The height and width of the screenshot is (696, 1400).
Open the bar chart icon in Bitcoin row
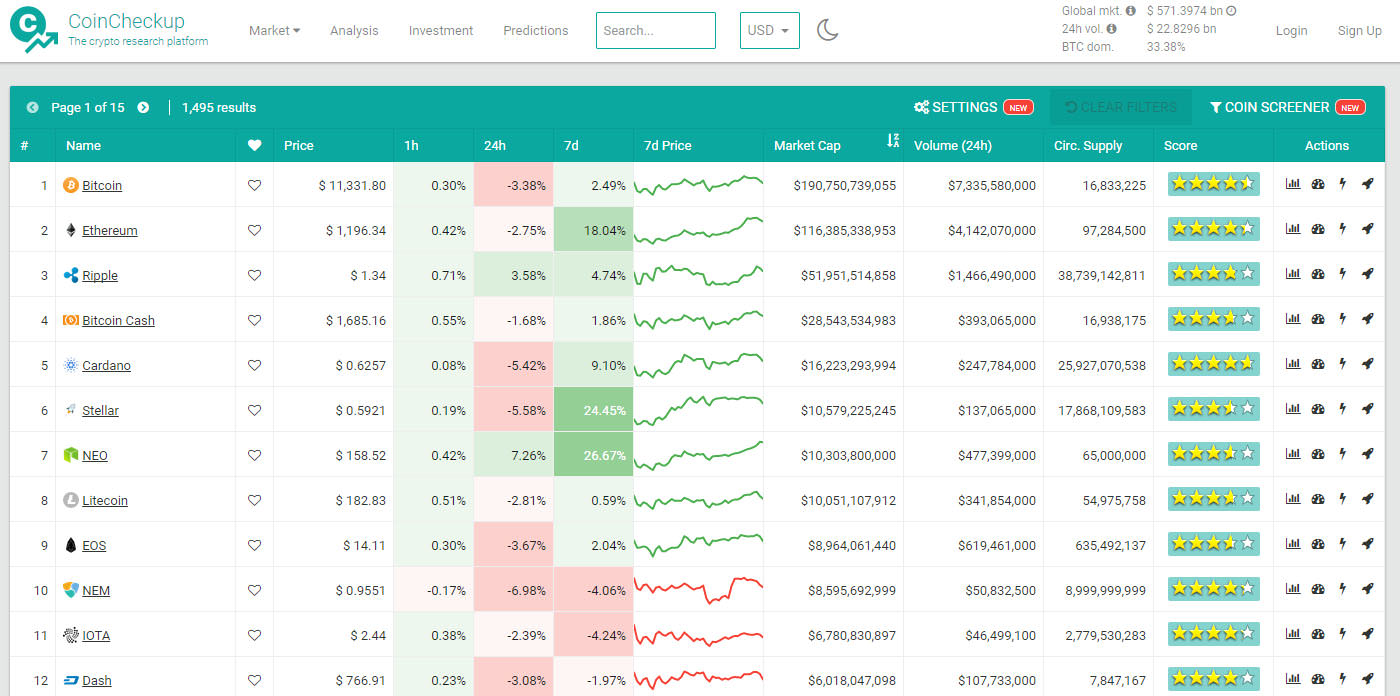pyautogui.click(x=1293, y=184)
